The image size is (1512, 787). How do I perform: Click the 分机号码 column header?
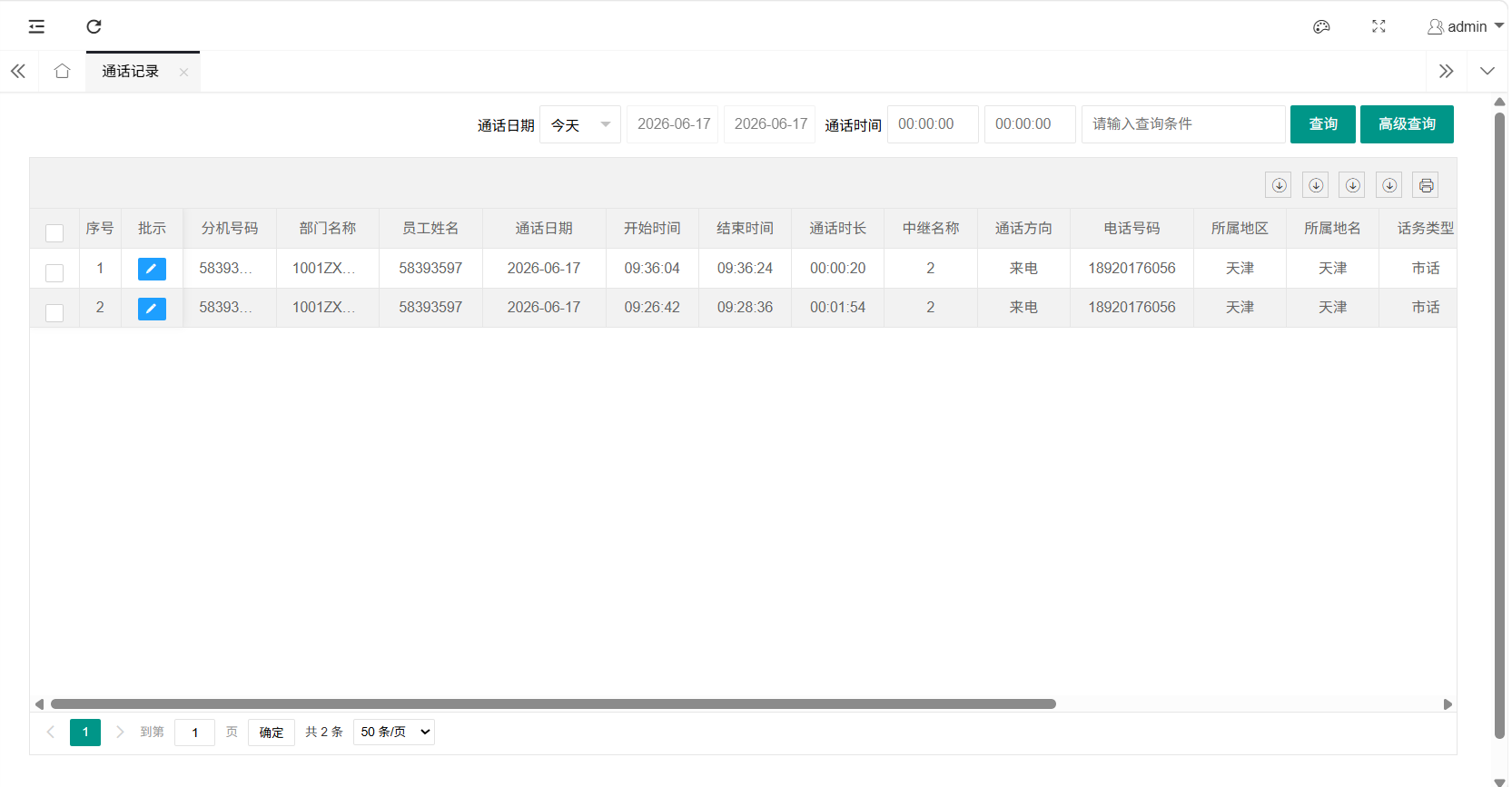pos(230,229)
